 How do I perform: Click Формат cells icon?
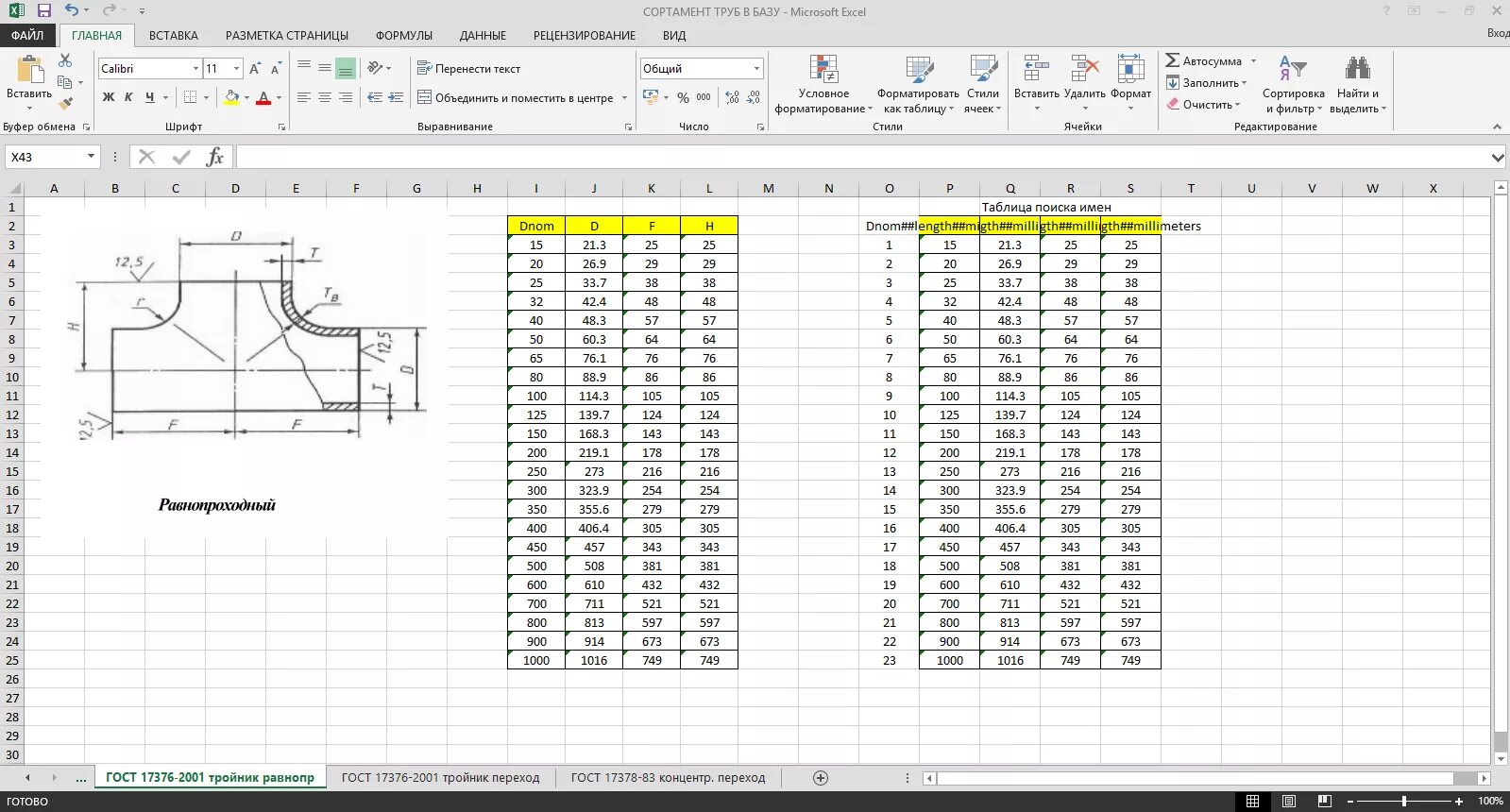[x=1130, y=69]
